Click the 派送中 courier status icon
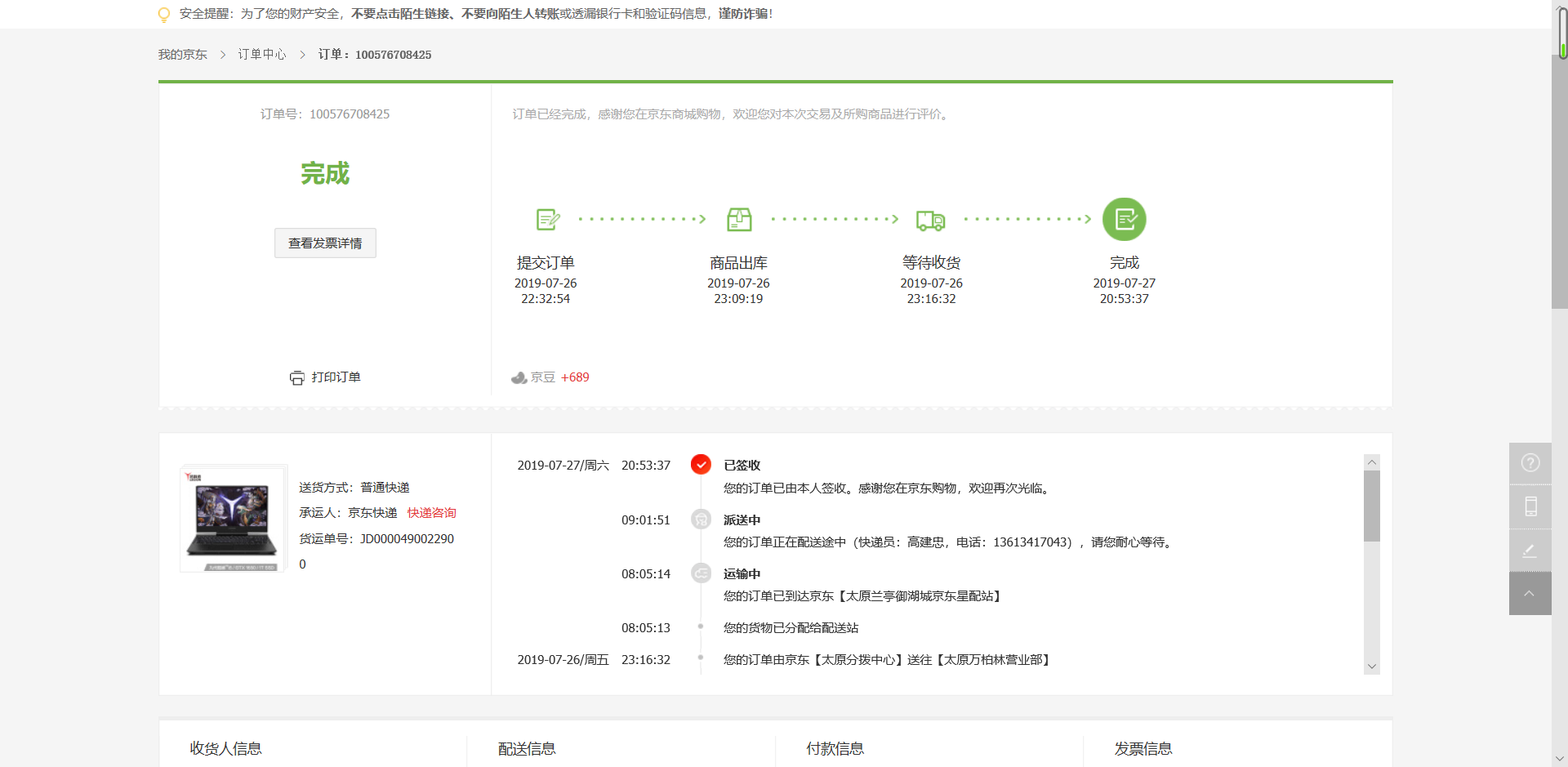 [701, 519]
